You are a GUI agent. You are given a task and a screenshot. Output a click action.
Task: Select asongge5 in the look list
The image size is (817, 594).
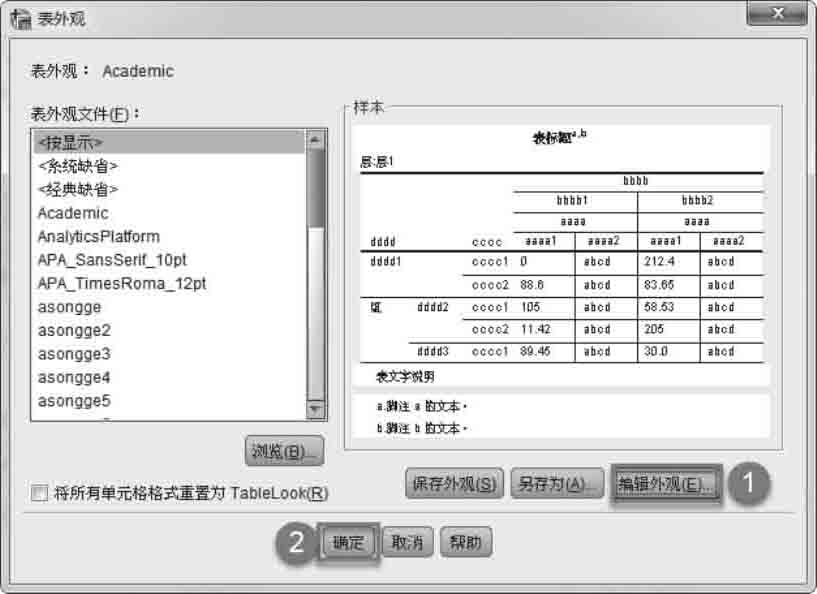click(169, 401)
